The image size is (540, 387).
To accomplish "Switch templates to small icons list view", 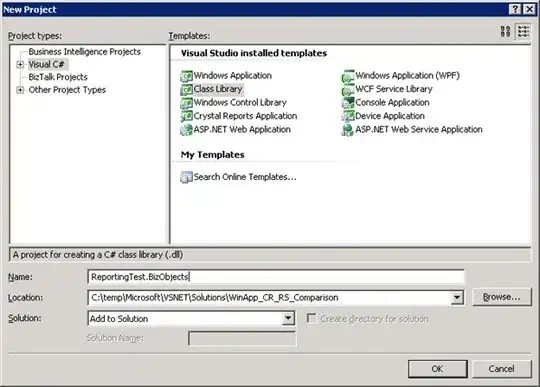I will click(x=523, y=31).
